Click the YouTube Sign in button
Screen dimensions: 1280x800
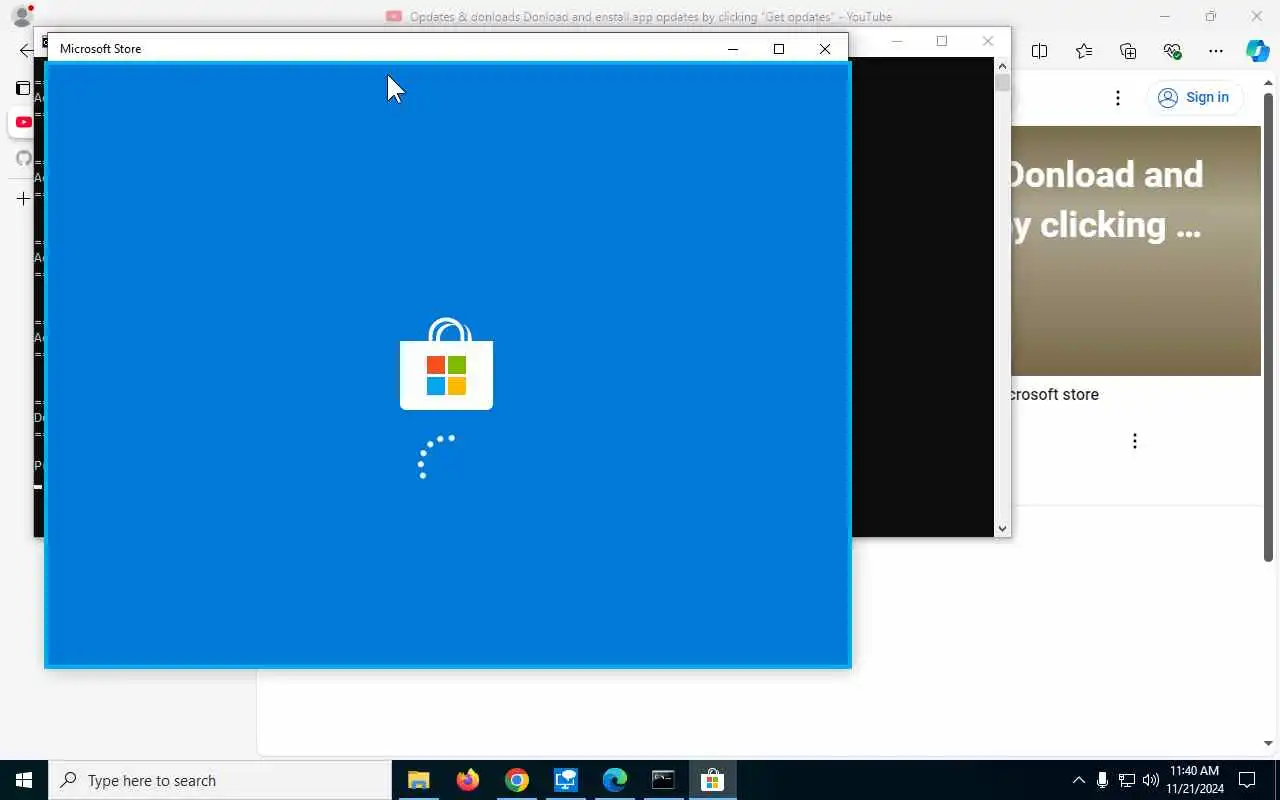click(1194, 97)
